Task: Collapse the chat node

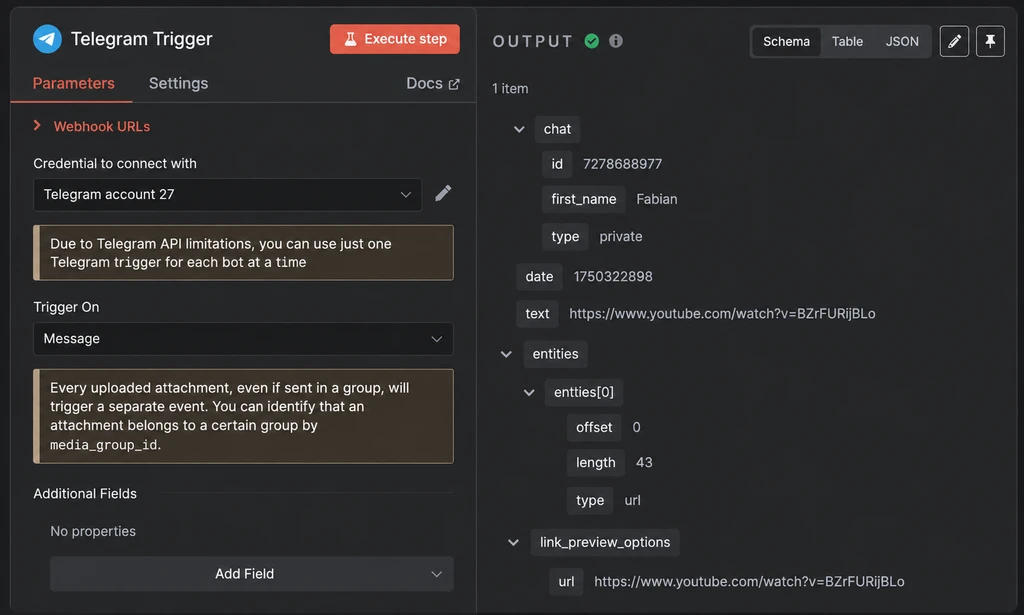Action: coord(519,129)
